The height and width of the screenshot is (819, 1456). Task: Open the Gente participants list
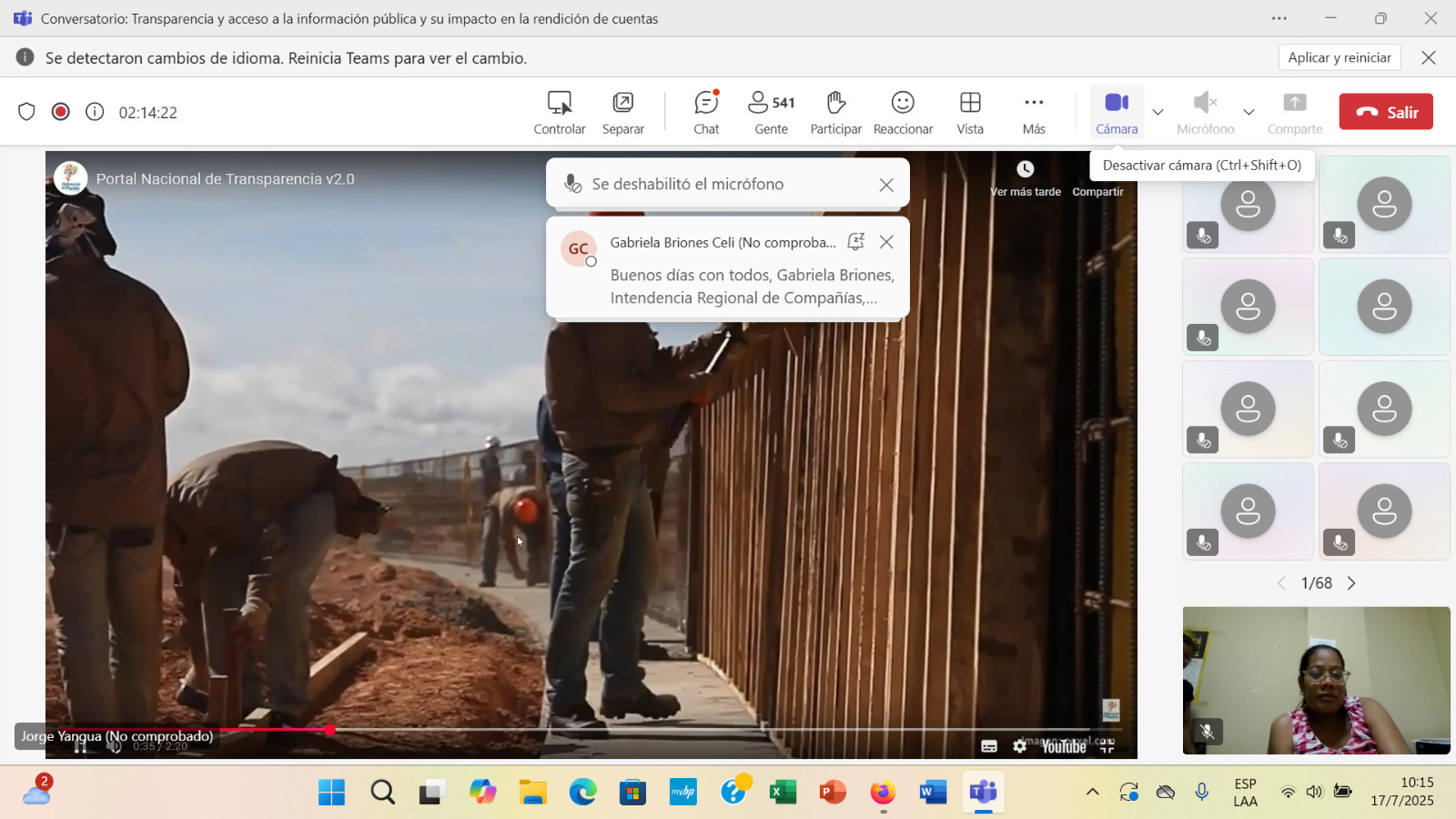click(x=771, y=113)
